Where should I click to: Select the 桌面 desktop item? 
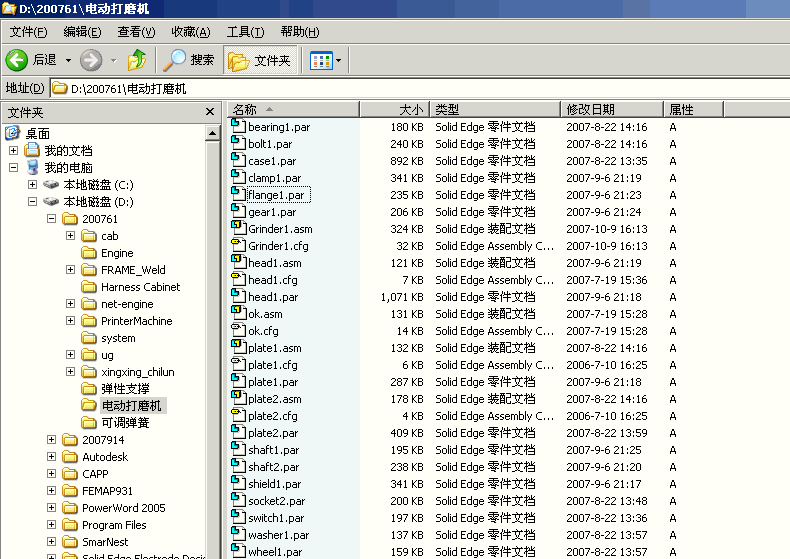tap(37, 133)
